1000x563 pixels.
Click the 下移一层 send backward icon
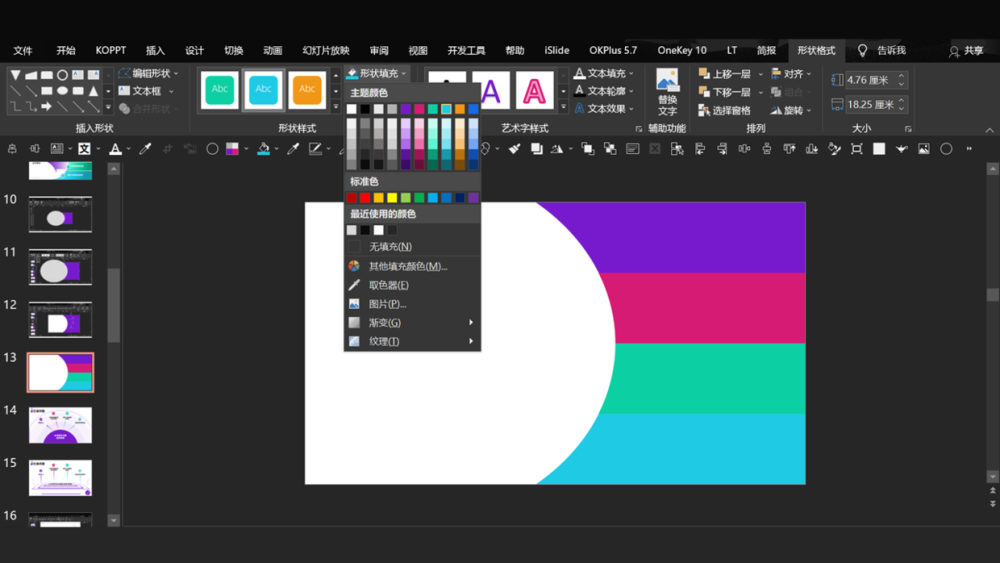pyautogui.click(x=705, y=92)
